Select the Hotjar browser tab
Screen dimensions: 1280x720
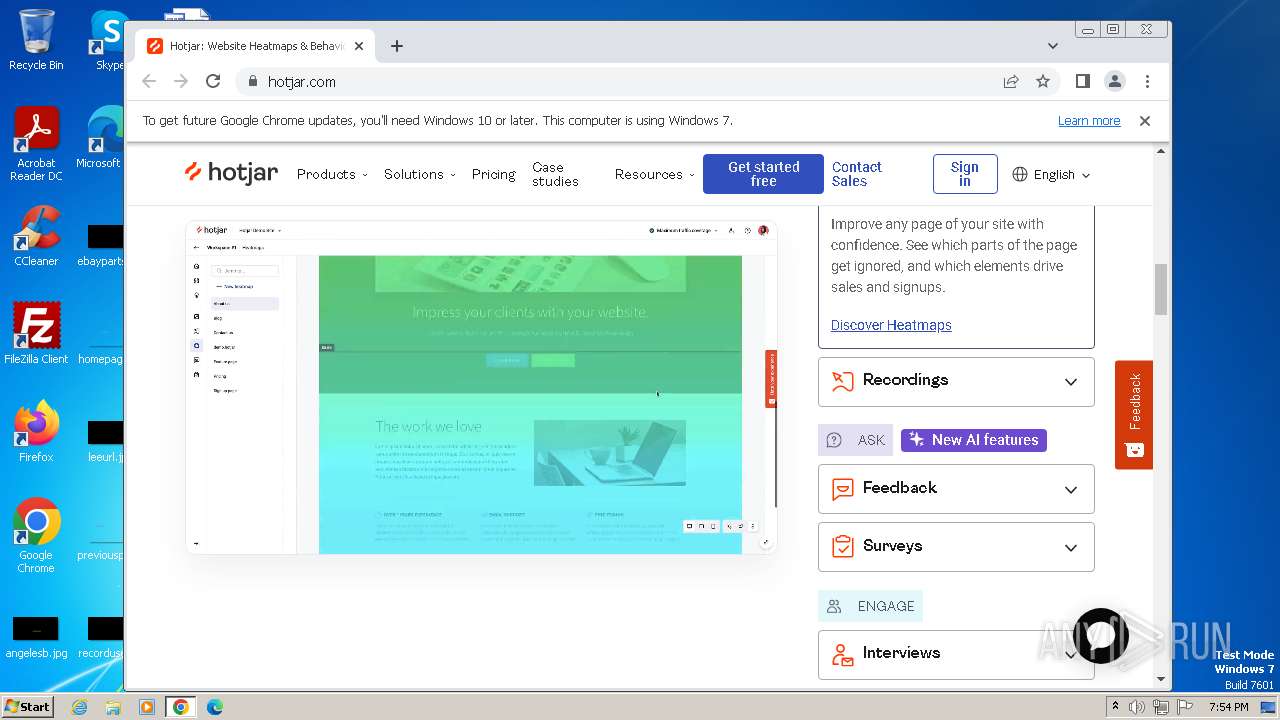pyautogui.click(x=255, y=46)
